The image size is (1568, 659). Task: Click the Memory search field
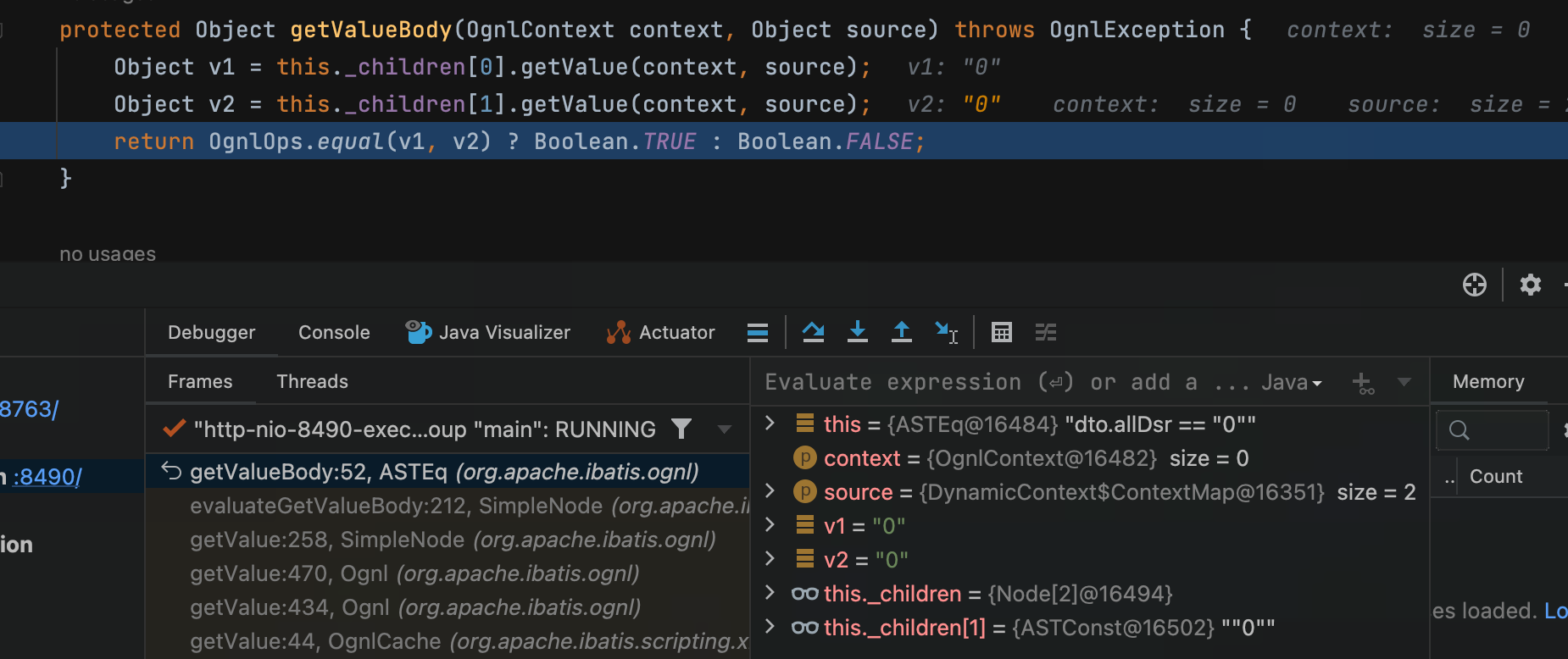point(1493,430)
